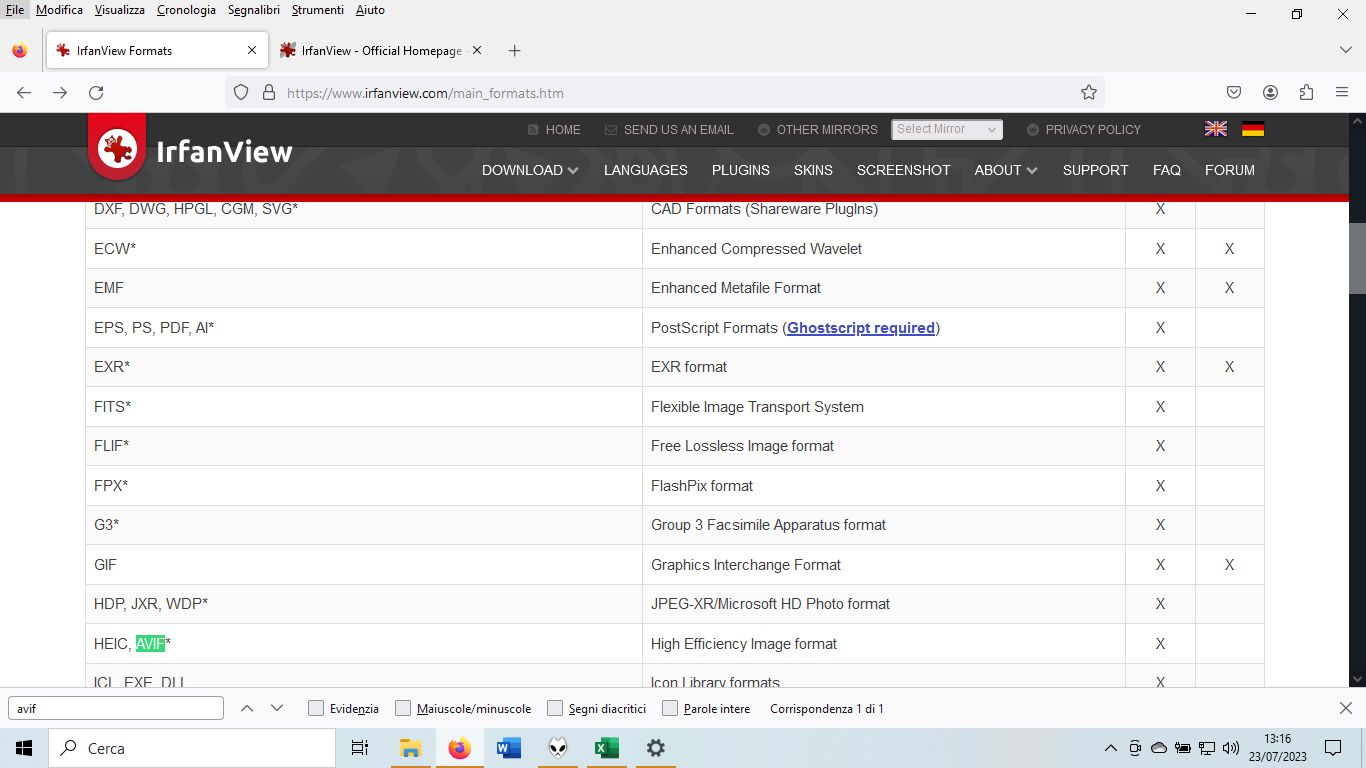
Task: Open Excel from taskbar
Action: point(607,748)
